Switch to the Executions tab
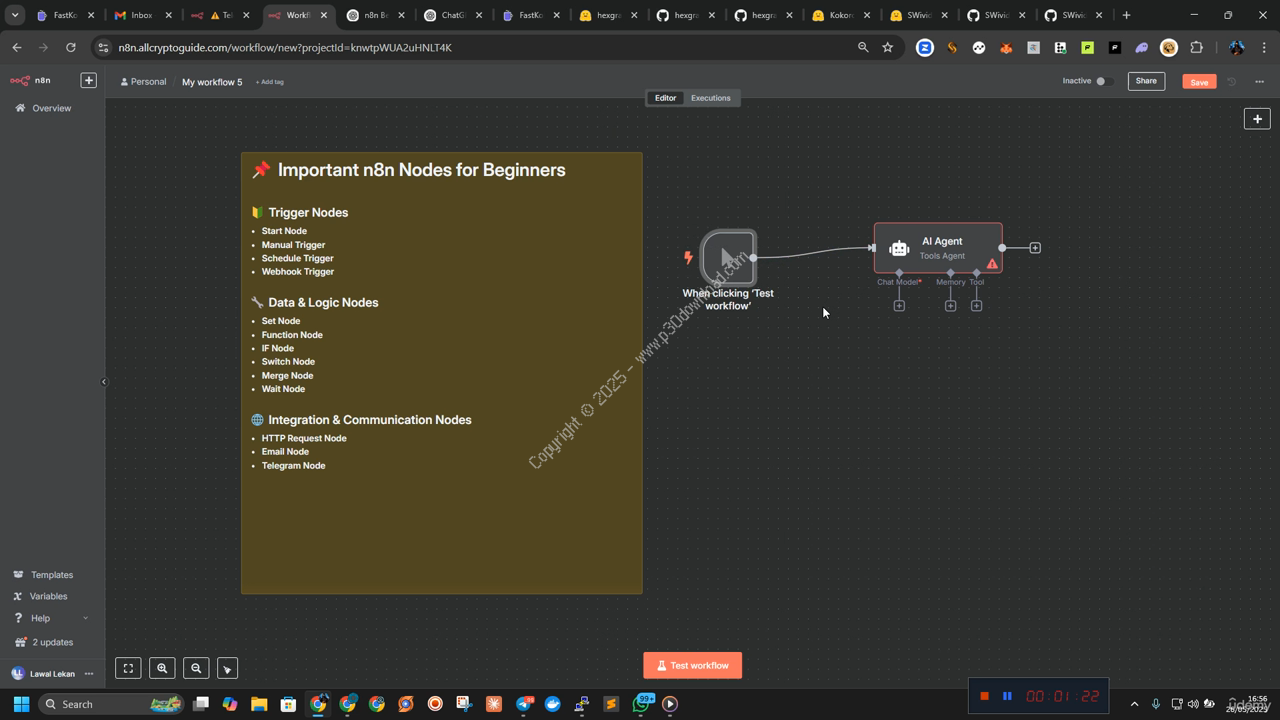This screenshot has height=720, width=1280. pos(711,98)
